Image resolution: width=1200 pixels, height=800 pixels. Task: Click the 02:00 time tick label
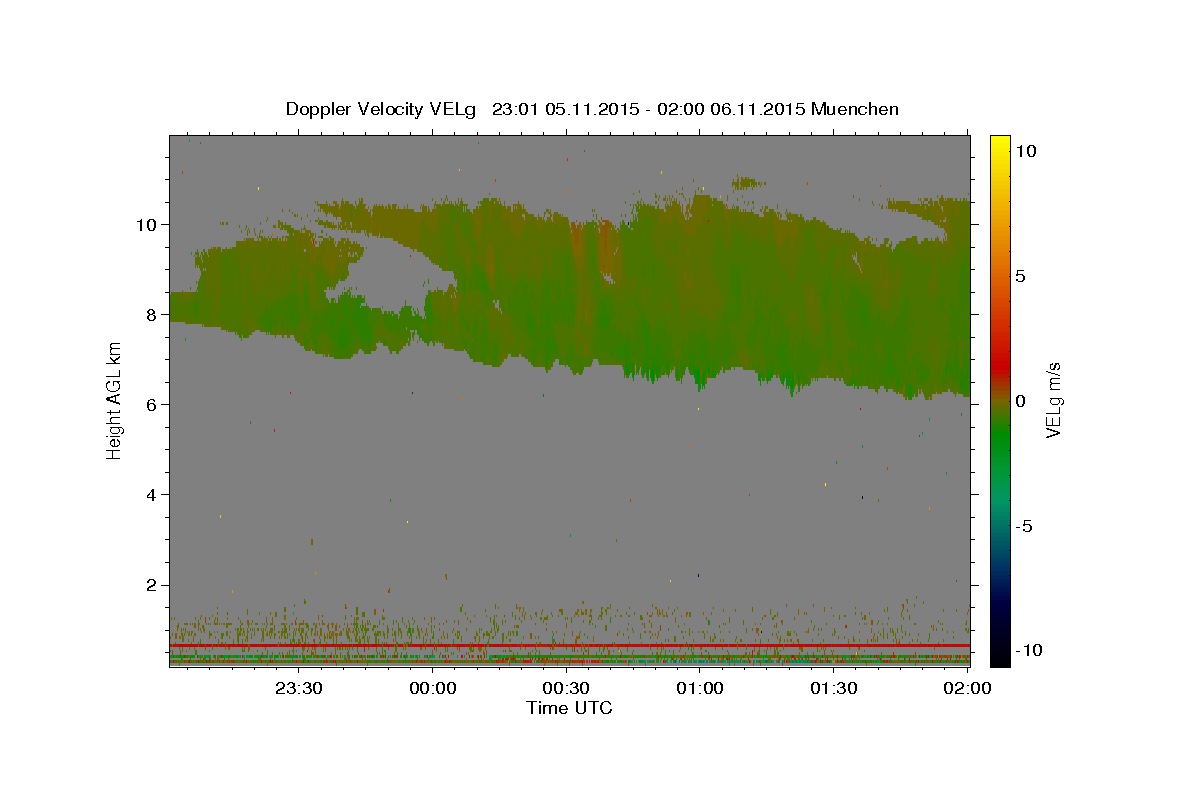pyautogui.click(x=966, y=688)
